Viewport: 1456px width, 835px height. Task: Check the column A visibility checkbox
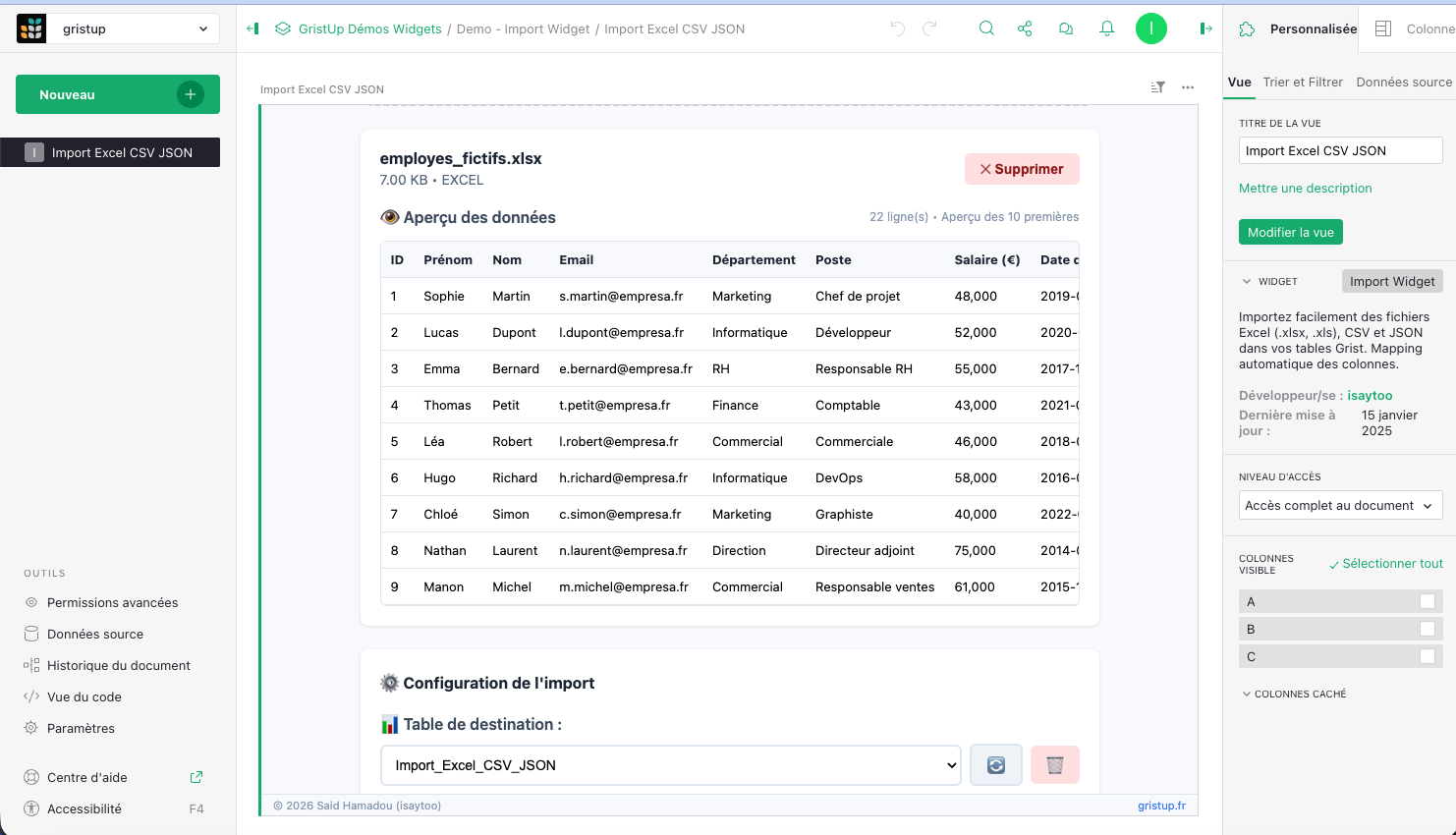1428,601
